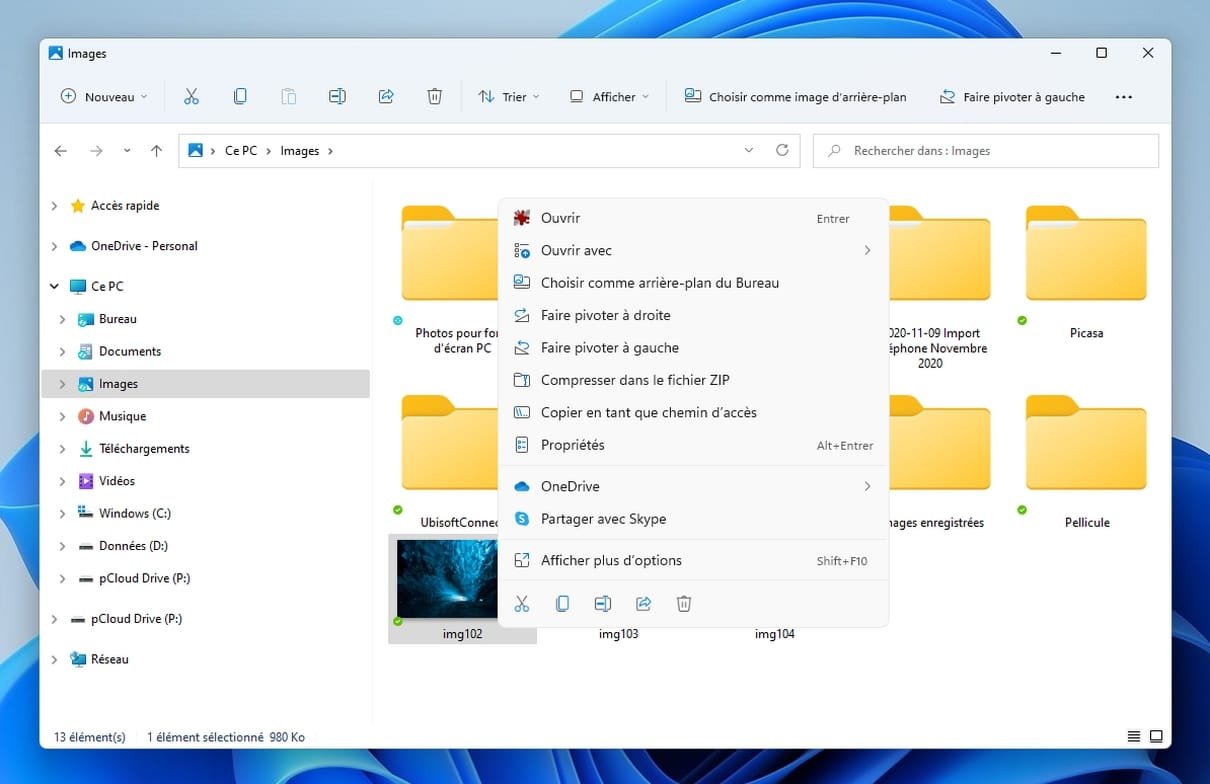Expand the Téléchargements tree node
Screen dimensions: 1210x784
point(62,449)
